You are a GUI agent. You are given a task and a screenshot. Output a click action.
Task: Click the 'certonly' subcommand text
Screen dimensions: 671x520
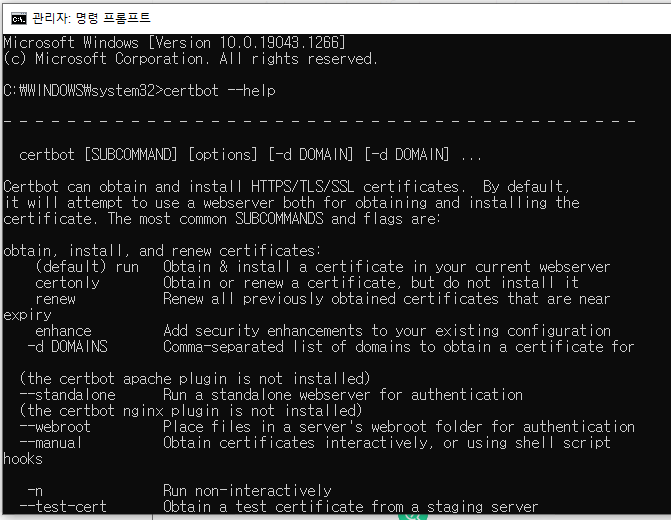[67, 283]
